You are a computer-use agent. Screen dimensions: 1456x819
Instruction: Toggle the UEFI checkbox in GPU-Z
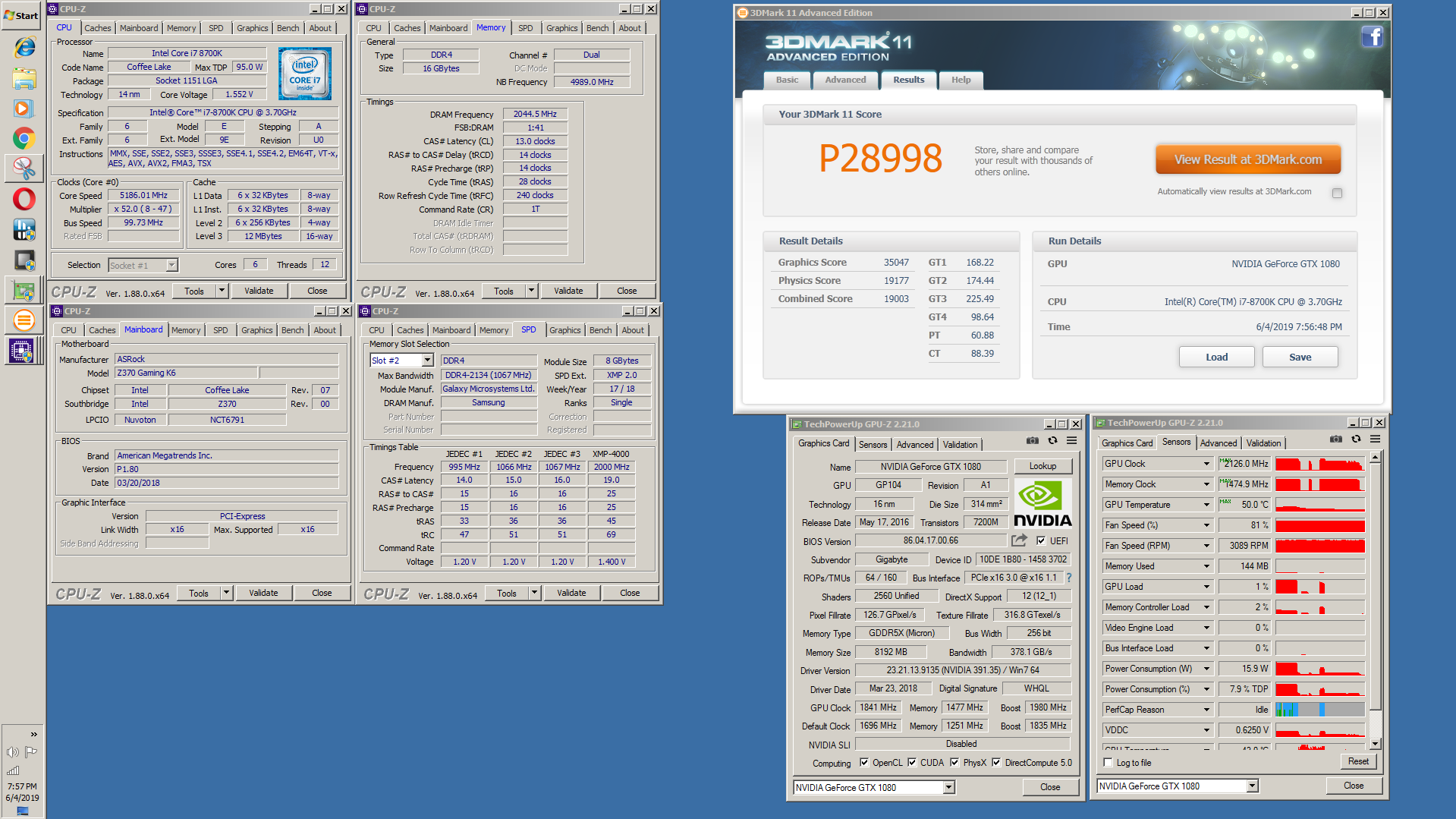point(1041,541)
